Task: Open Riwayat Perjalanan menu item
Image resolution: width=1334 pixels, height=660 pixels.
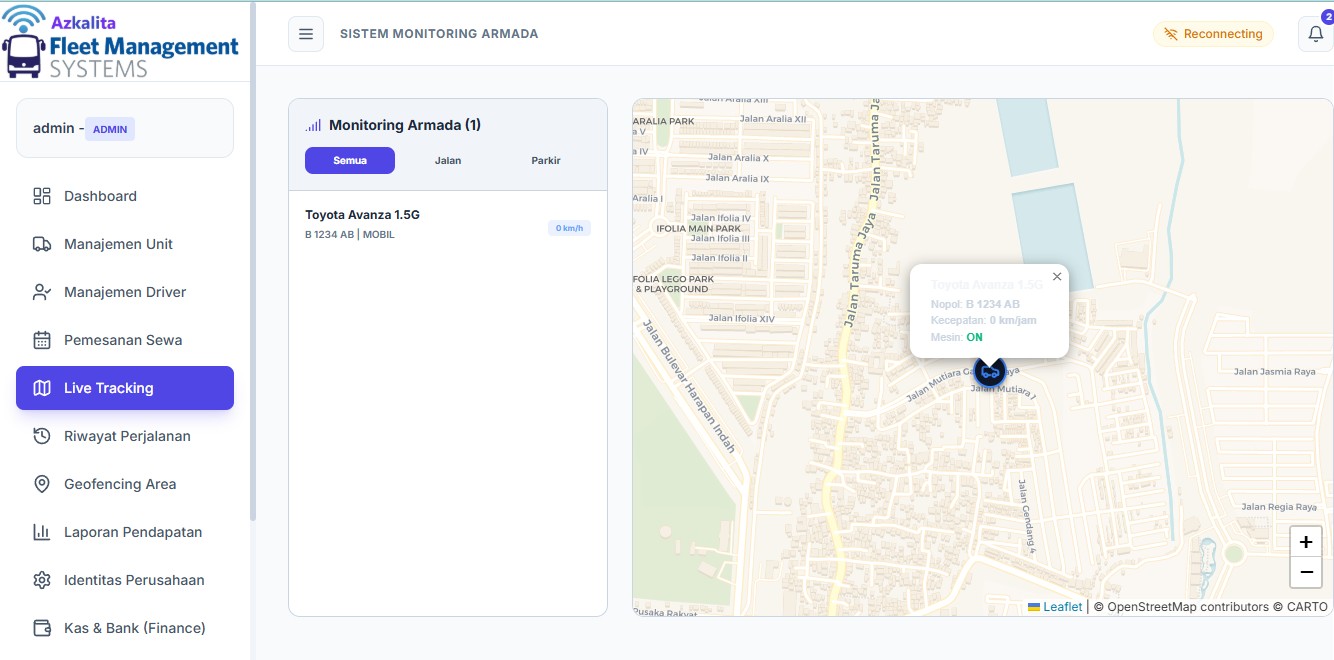Action: tap(125, 436)
